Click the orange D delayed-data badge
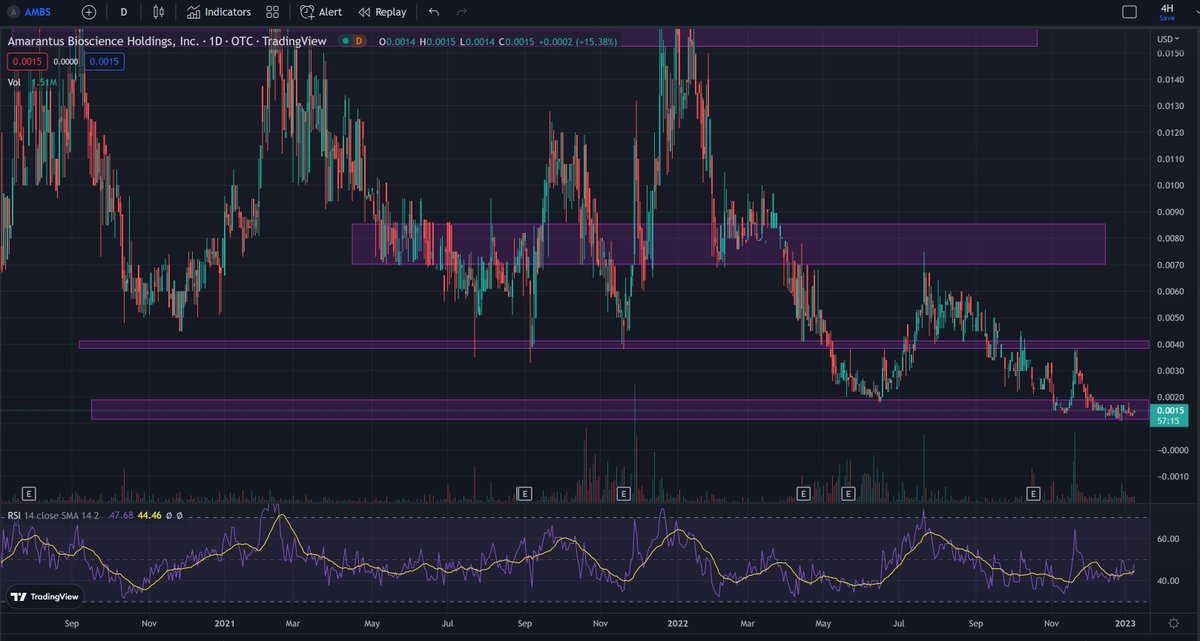This screenshot has height=641, width=1200. [x=359, y=41]
